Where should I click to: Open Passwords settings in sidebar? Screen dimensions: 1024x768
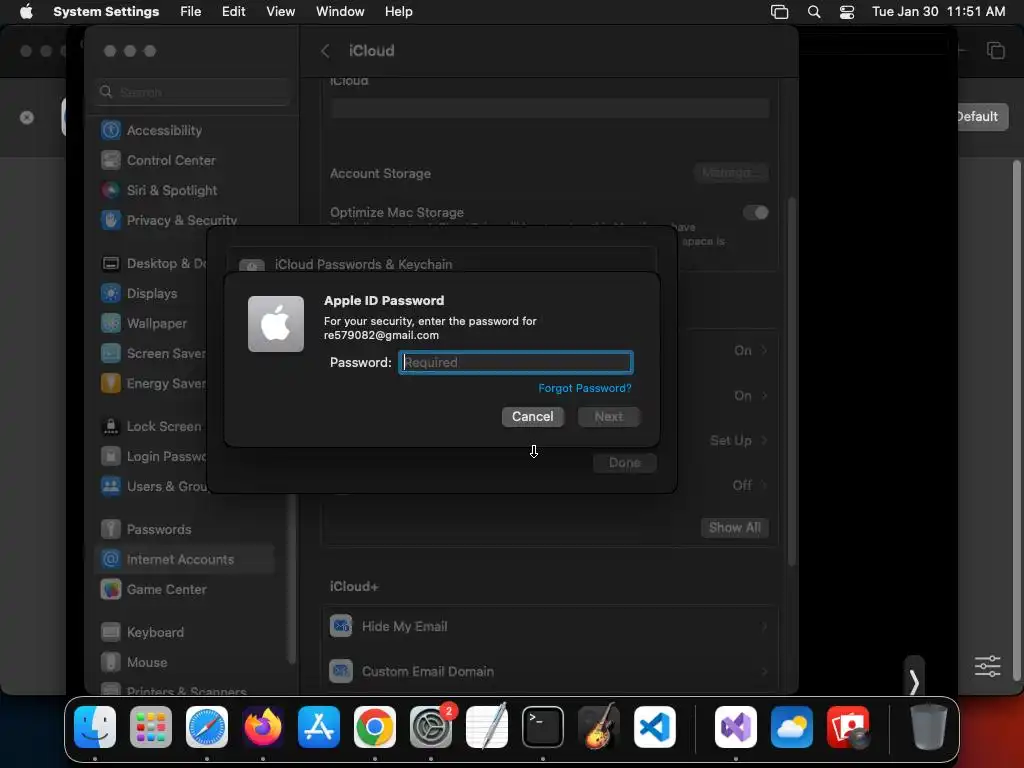point(186,529)
